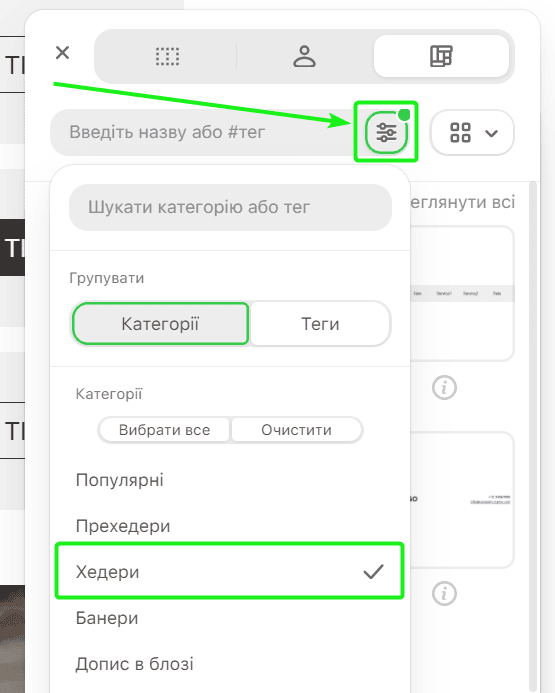Show info for the first template
Image resolution: width=555 pixels, height=693 pixels.
(444, 388)
